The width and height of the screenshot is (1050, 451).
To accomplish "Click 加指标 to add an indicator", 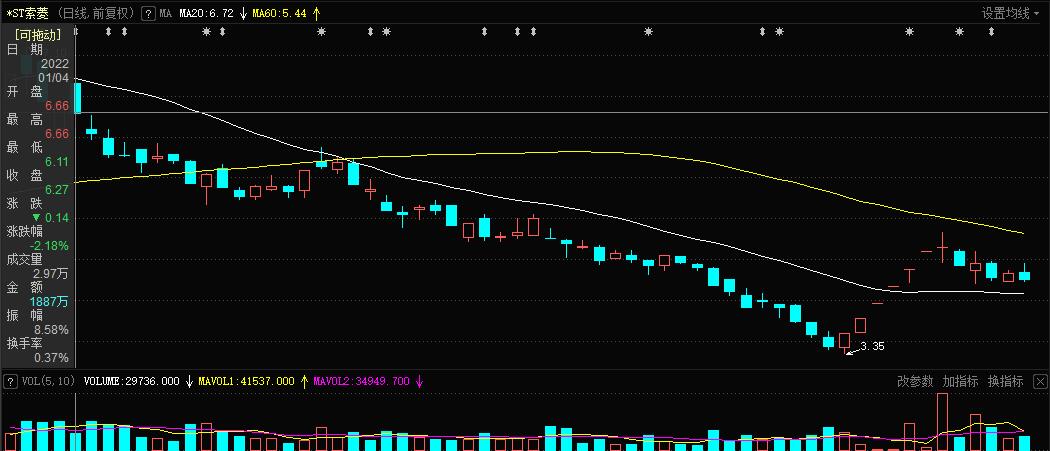I will pos(960,381).
